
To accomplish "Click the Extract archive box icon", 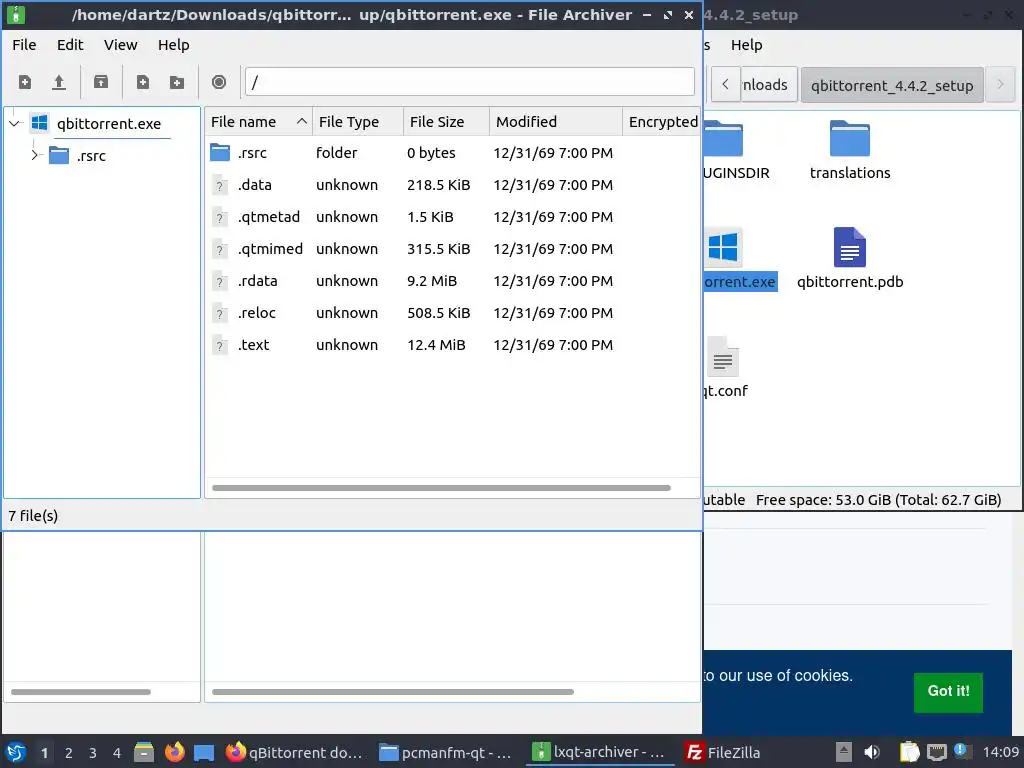I will click(x=101, y=82).
